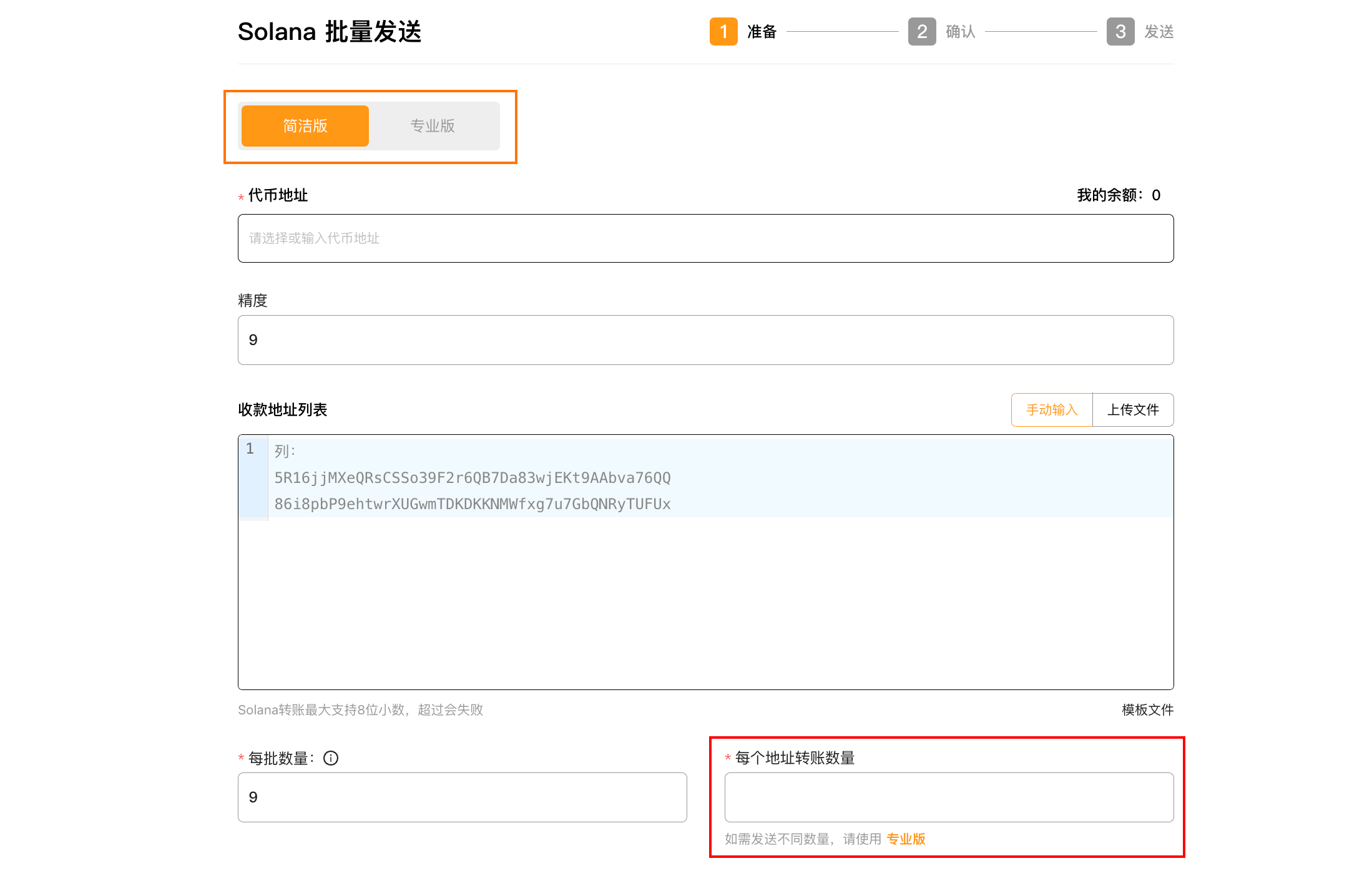Click step 1 准备 number badge

coord(723,31)
